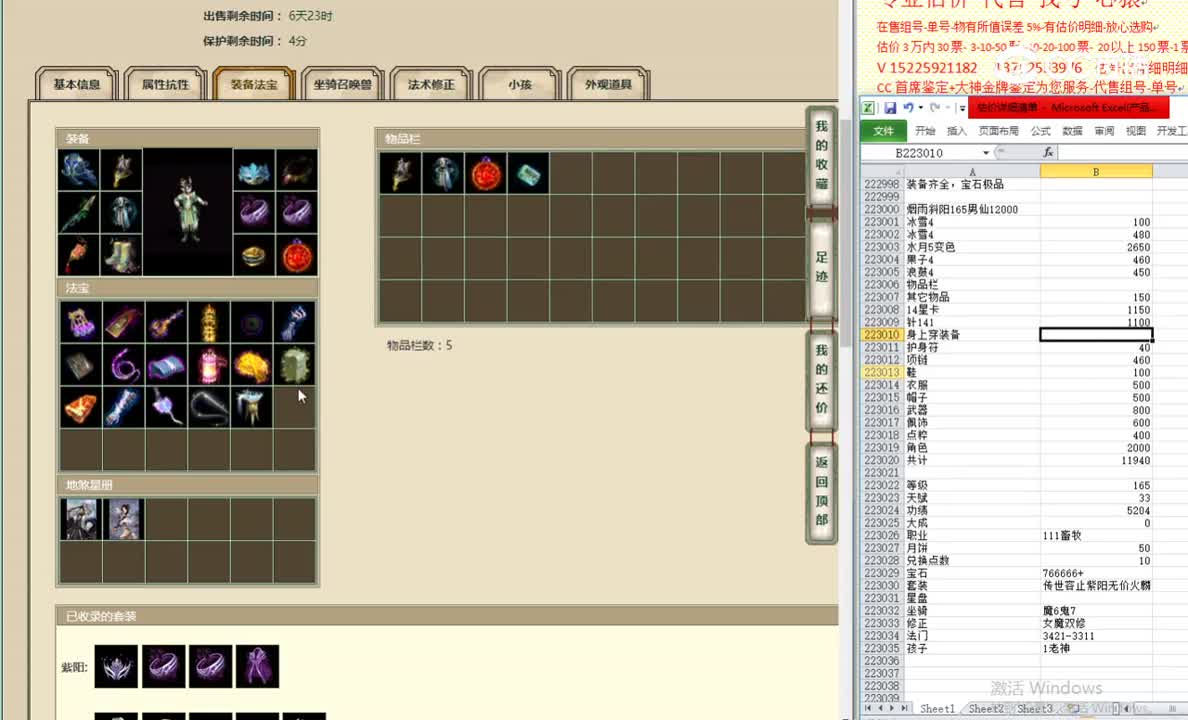Switch to Sheet2 tab in Excel
This screenshot has height=720, width=1188.
click(986, 709)
